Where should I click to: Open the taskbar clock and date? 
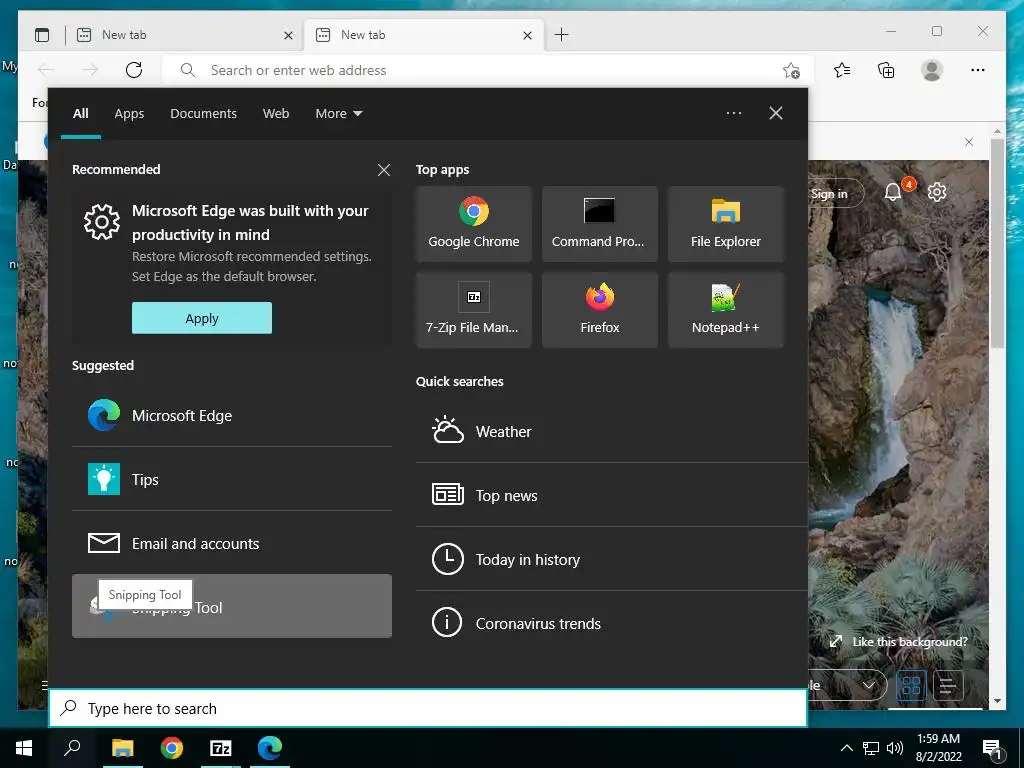(938, 748)
